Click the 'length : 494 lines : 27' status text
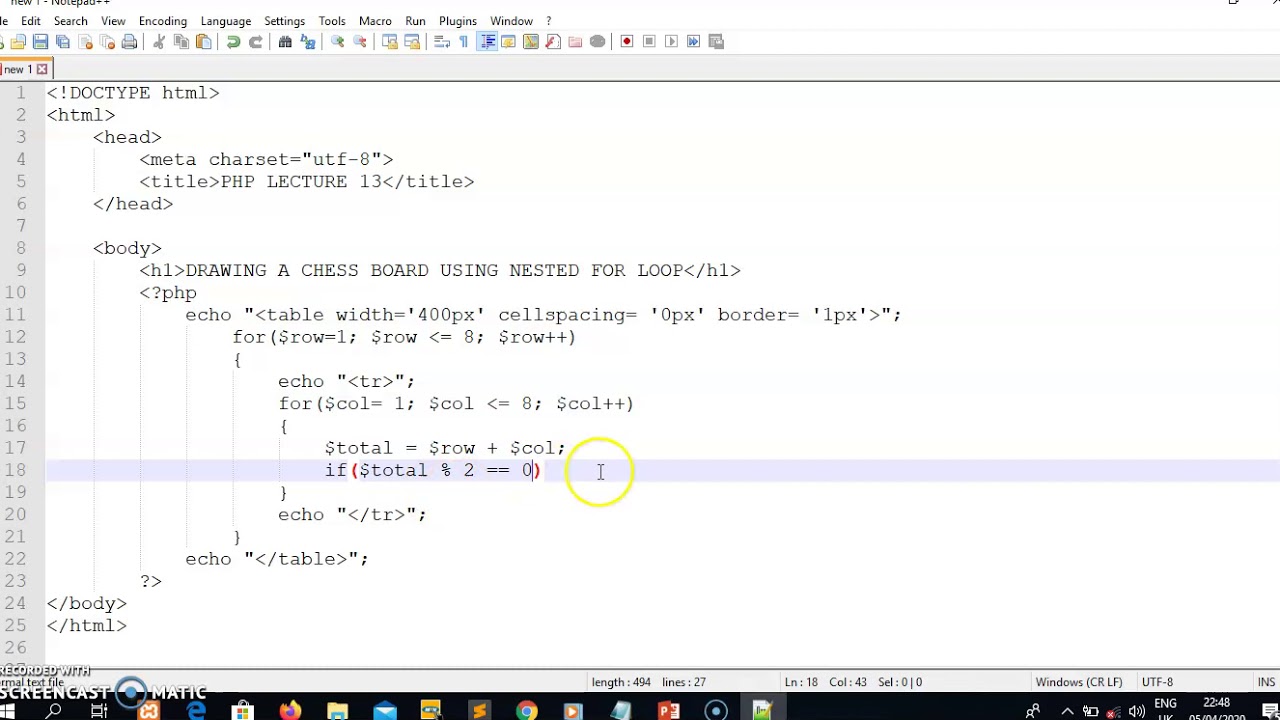The width and height of the screenshot is (1280, 720). (x=648, y=682)
